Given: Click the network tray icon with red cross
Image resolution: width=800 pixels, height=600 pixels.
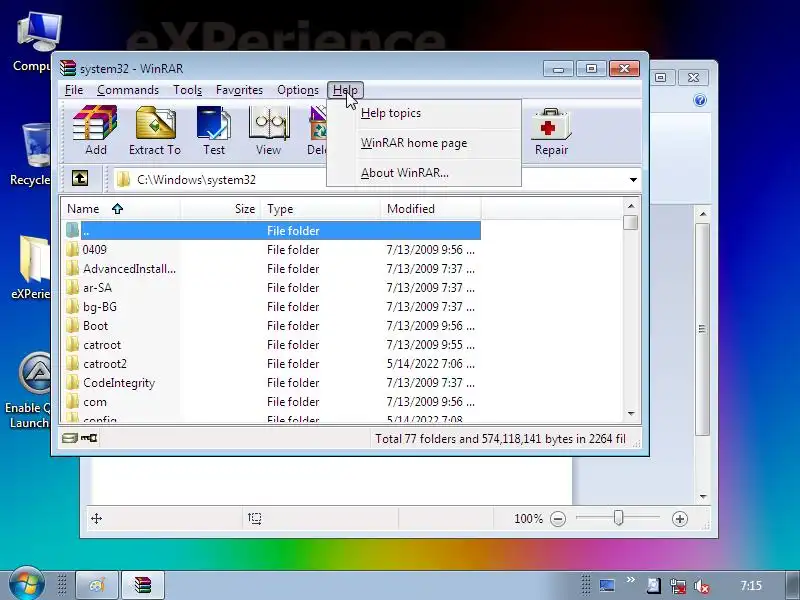Looking at the screenshot, I should (x=678, y=586).
